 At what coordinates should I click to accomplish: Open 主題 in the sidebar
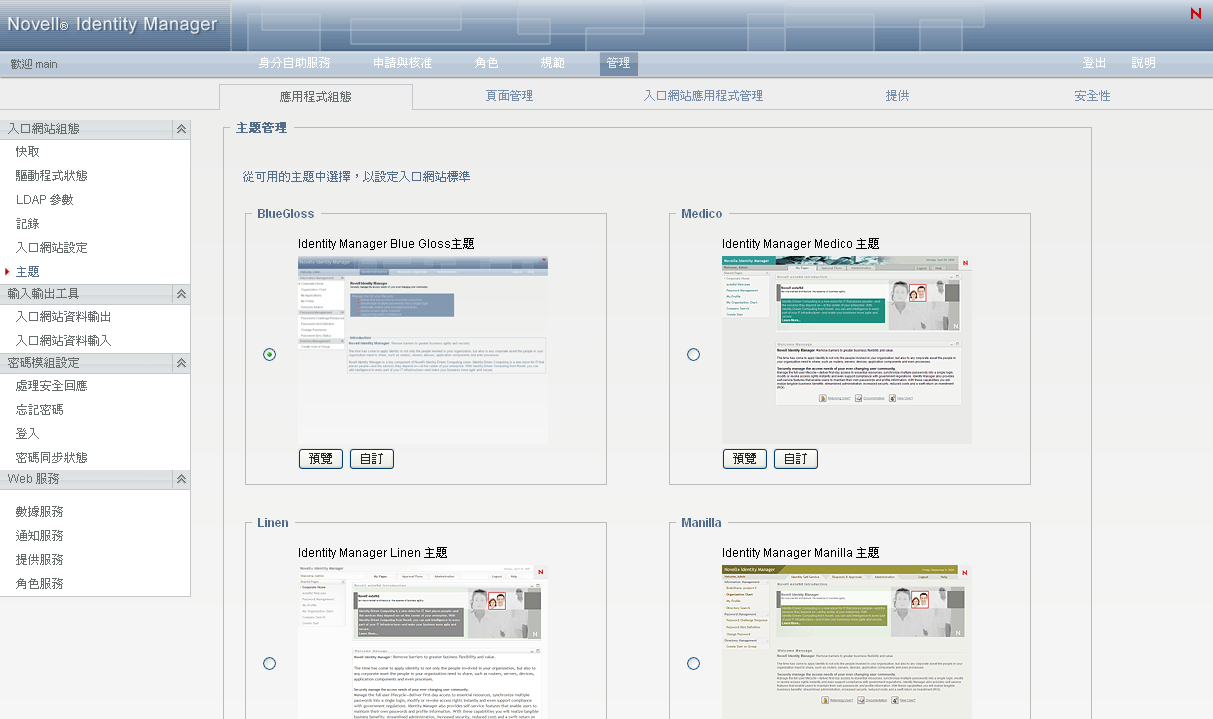pyautogui.click(x=28, y=272)
